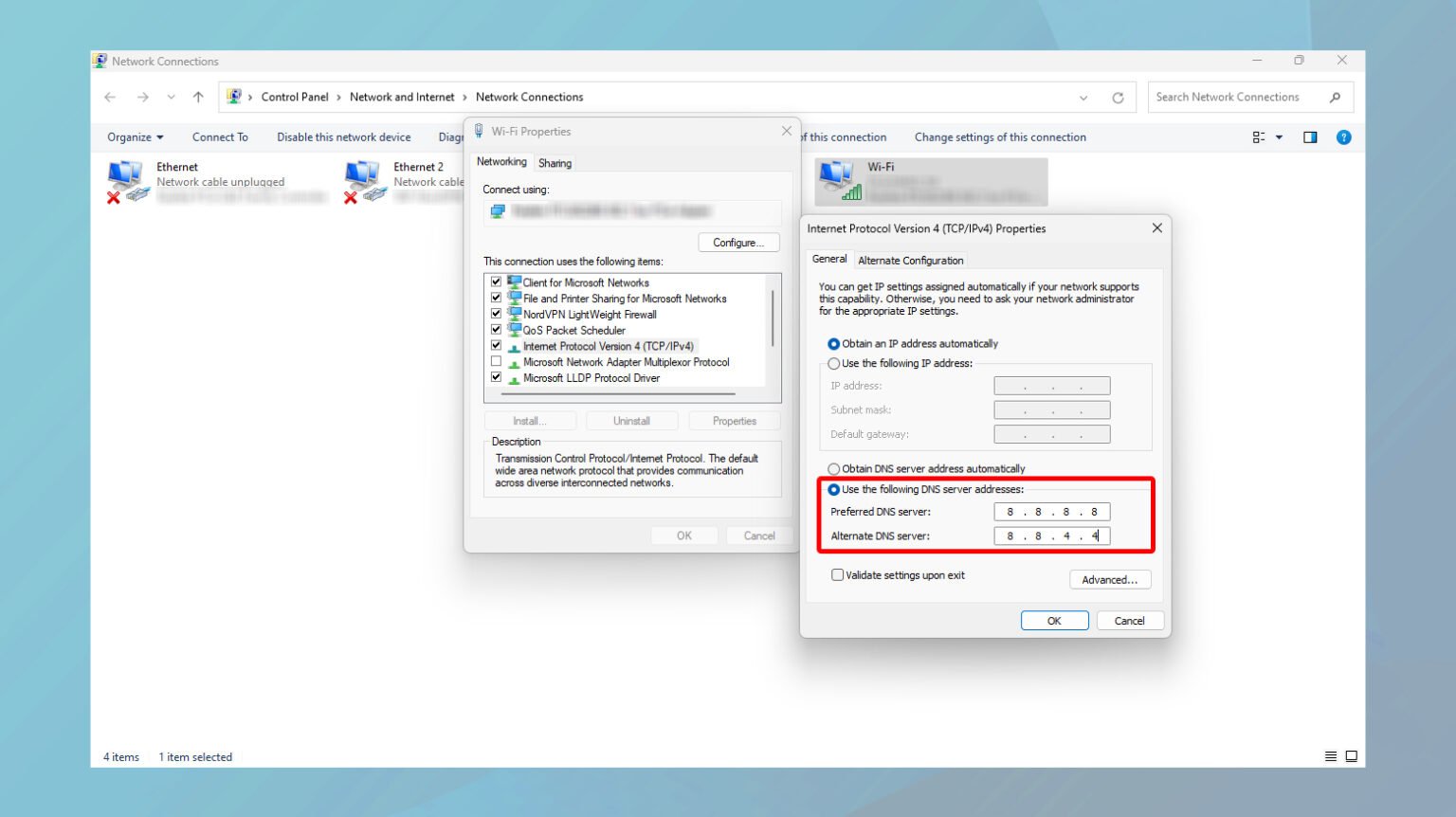Click the Help icon in Network Connections
This screenshot has height=817, width=1456.
(1343, 136)
